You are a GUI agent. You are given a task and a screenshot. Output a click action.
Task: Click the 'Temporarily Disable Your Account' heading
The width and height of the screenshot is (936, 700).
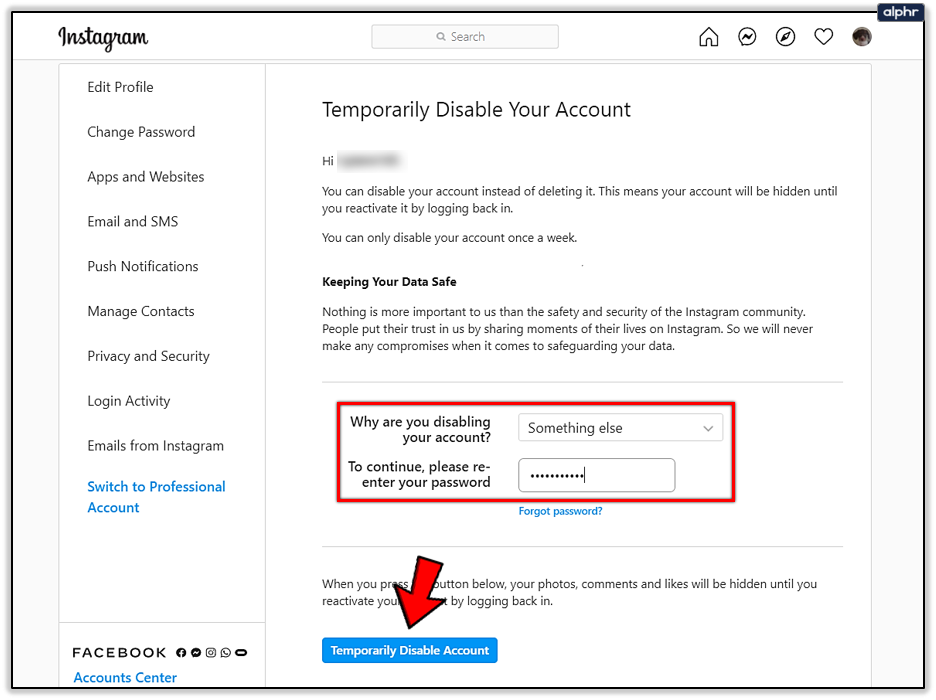(476, 110)
